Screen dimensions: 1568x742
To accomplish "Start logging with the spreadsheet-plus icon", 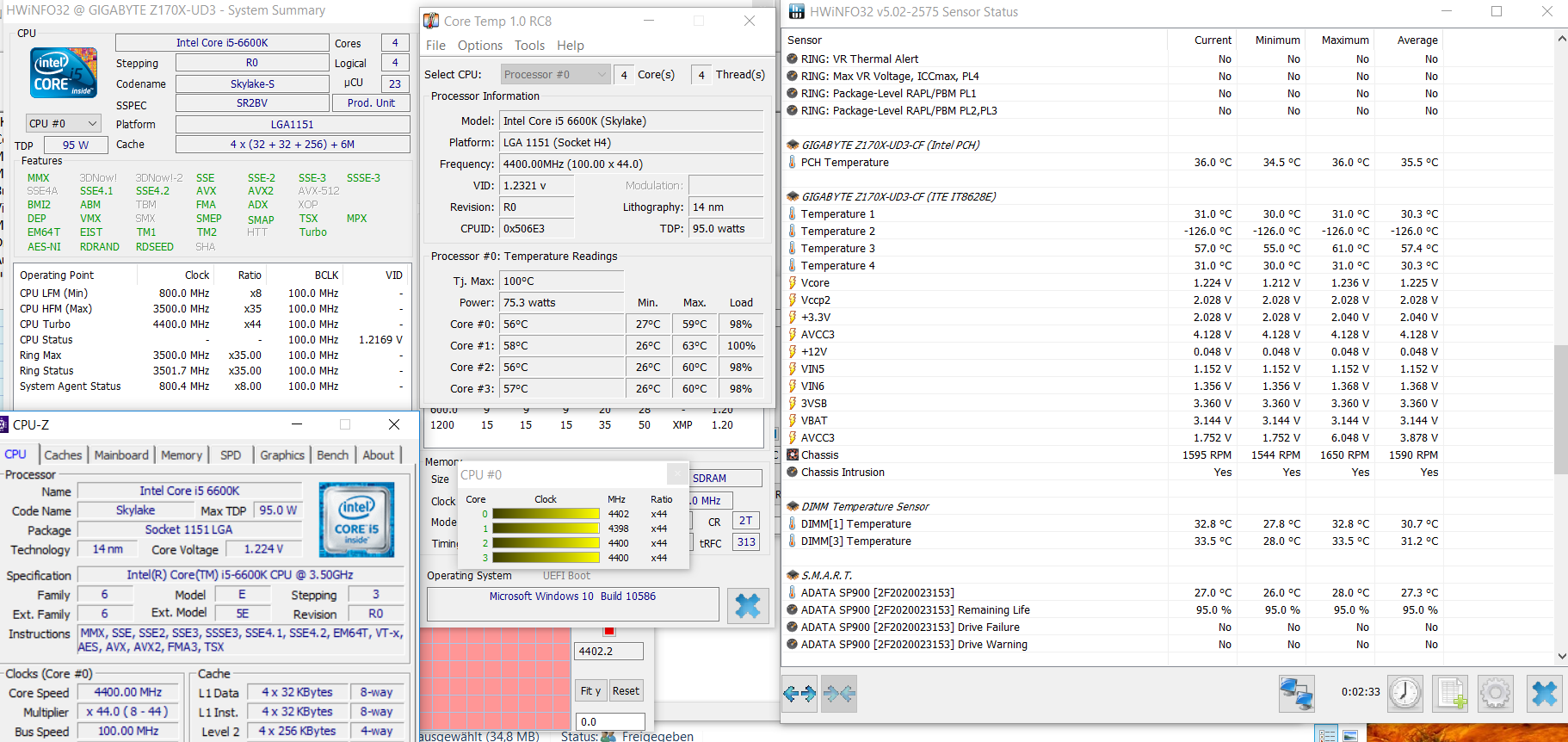I will (x=1452, y=693).
